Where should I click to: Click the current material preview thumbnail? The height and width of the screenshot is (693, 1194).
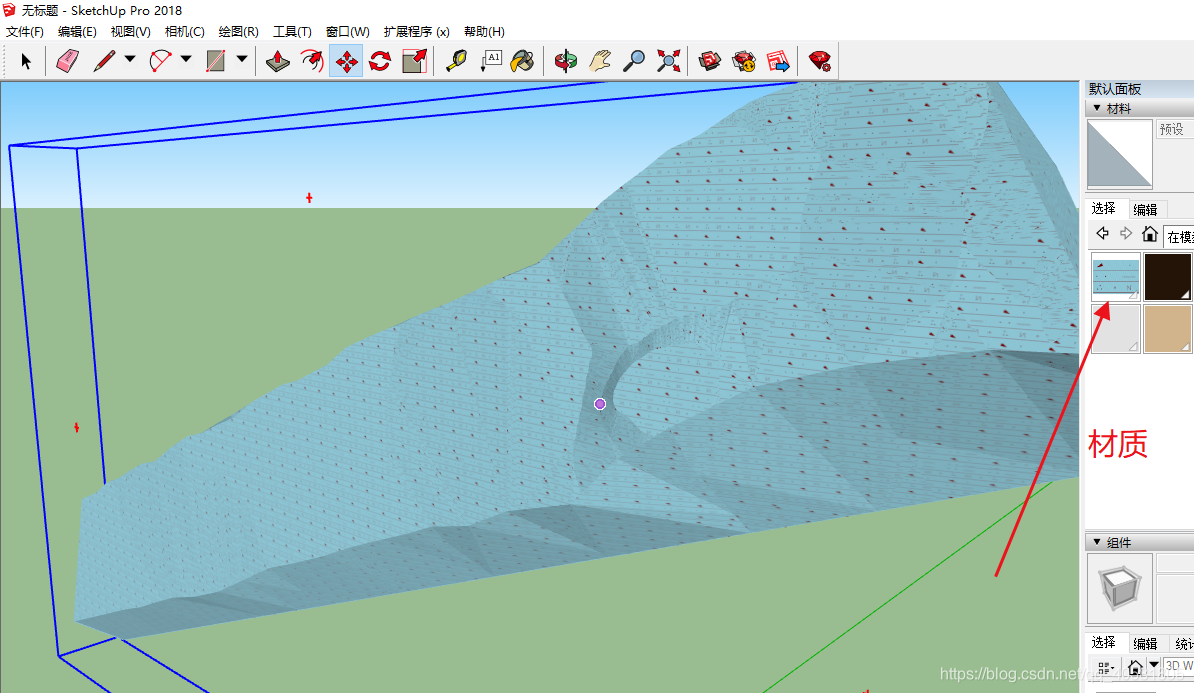pyautogui.click(x=1119, y=154)
